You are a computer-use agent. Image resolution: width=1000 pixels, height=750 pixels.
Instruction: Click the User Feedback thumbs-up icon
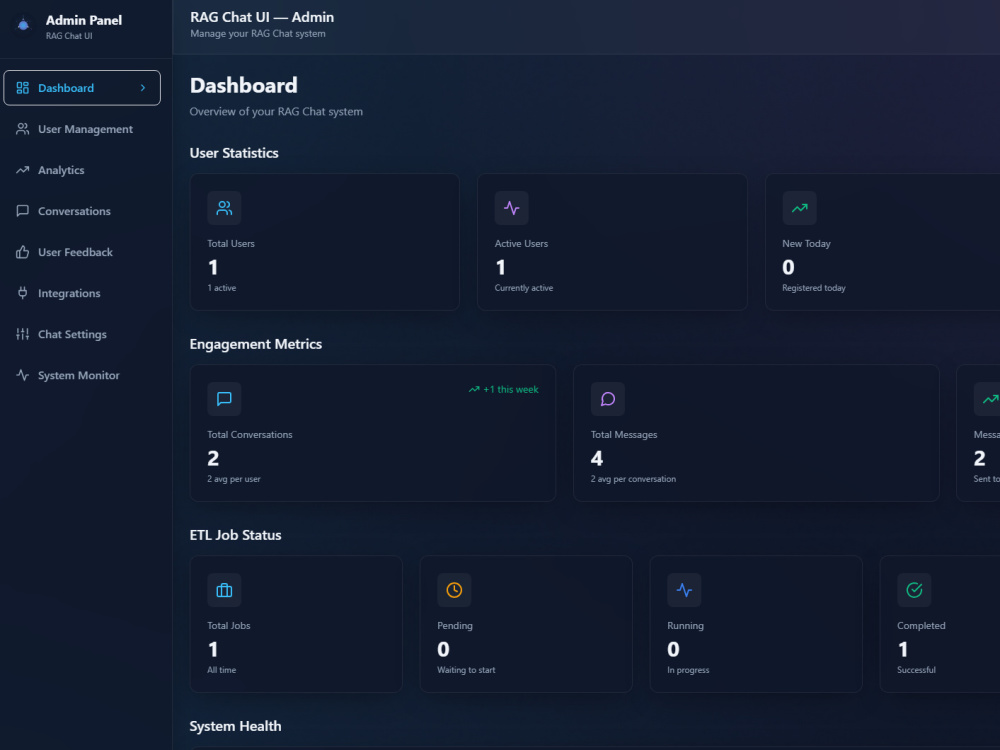click(22, 252)
